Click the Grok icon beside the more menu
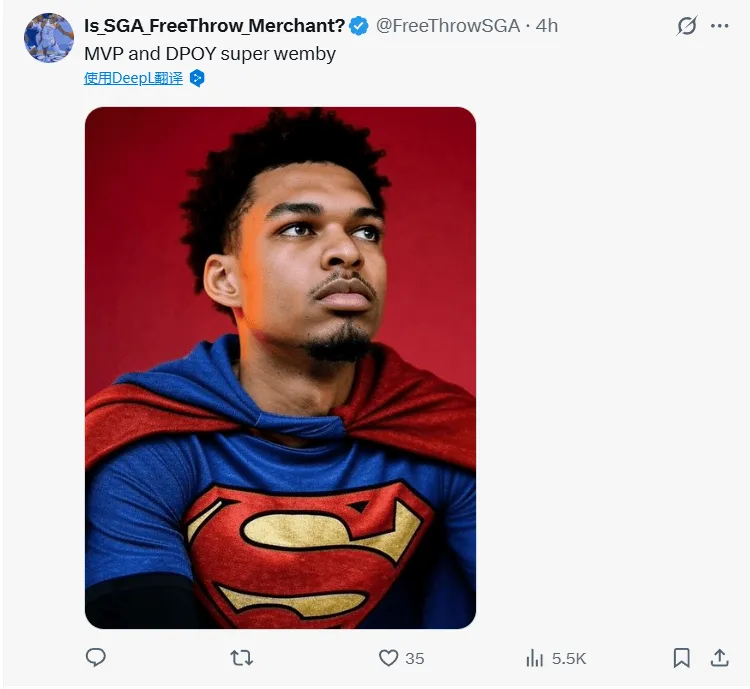This screenshot has height=689, width=750. tap(686, 26)
